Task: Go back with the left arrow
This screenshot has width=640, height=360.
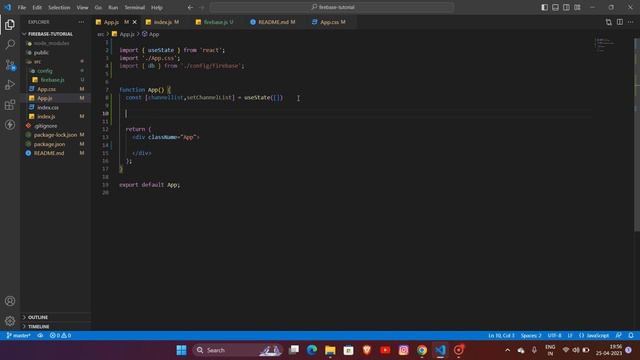Action: click(190, 7)
